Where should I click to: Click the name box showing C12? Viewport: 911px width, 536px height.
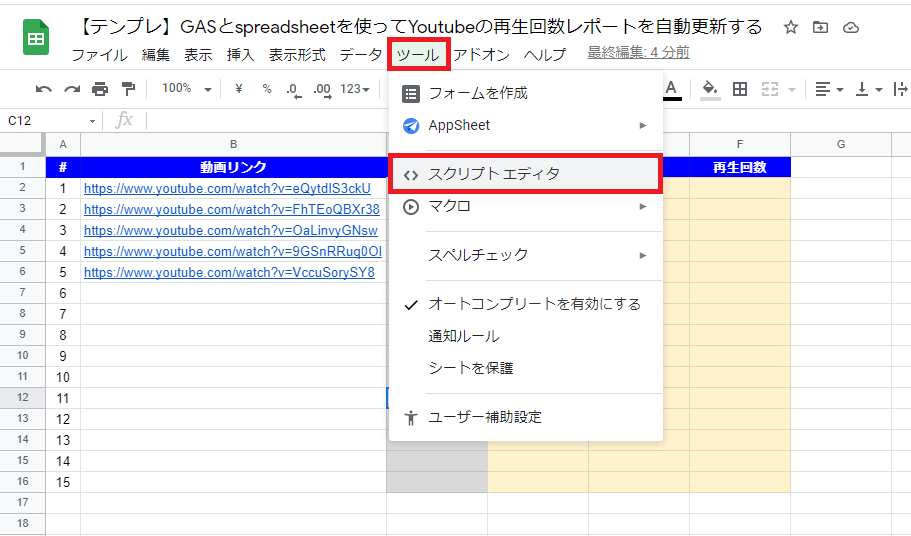45,120
